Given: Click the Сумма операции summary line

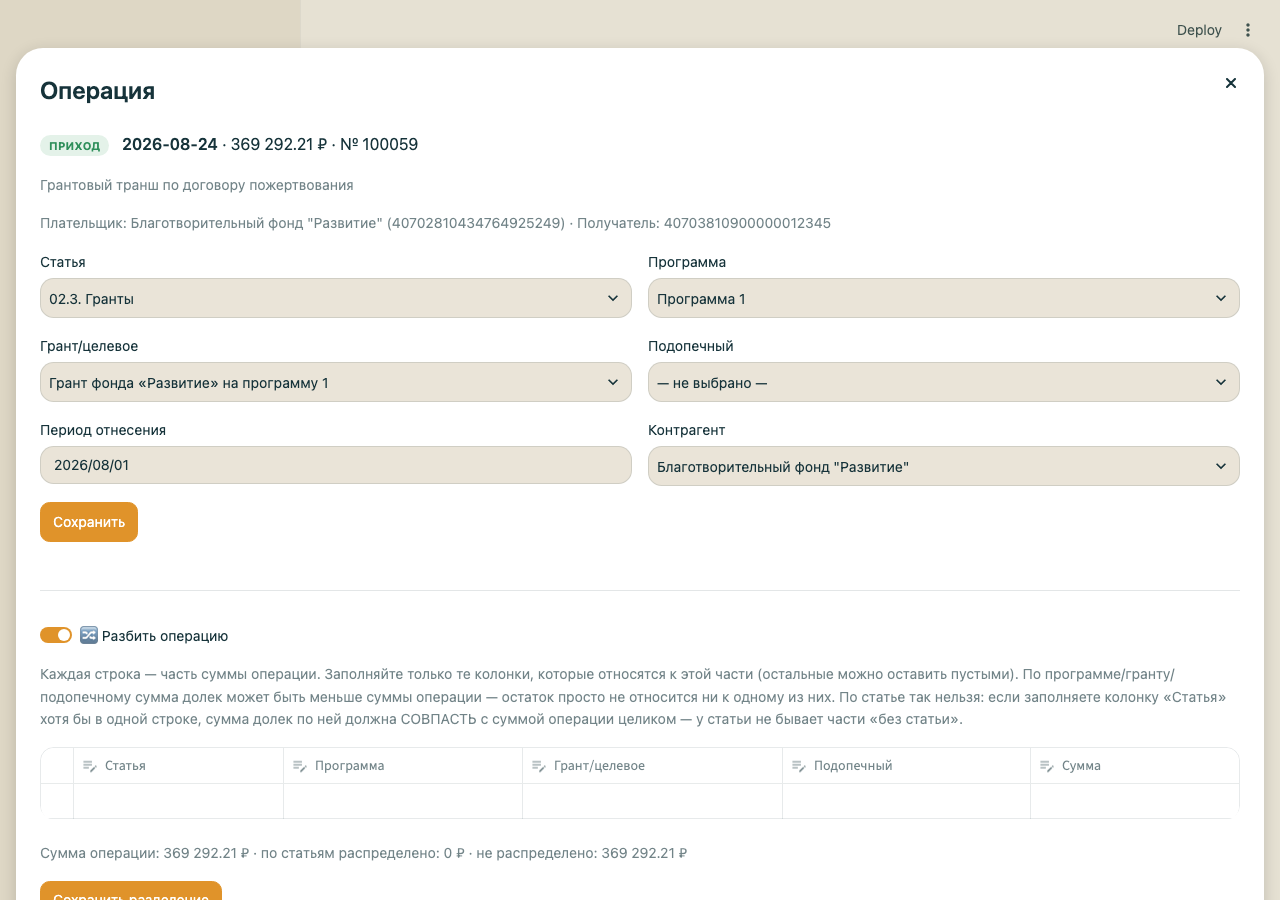Looking at the screenshot, I should [364, 853].
